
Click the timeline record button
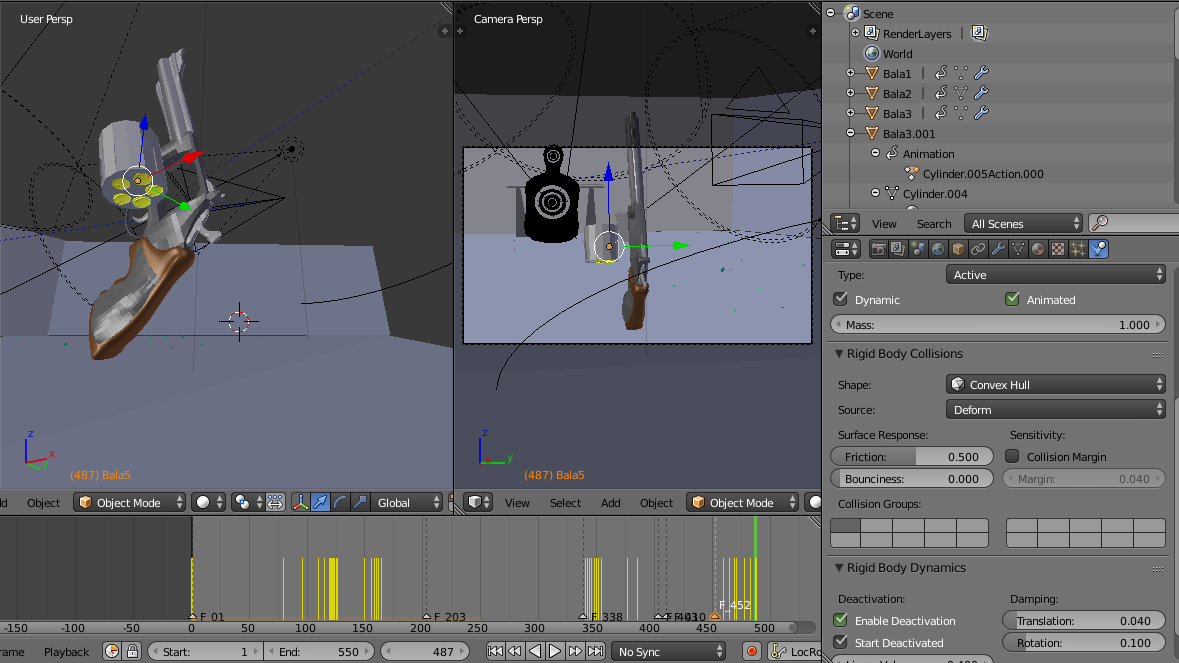click(752, 651)
